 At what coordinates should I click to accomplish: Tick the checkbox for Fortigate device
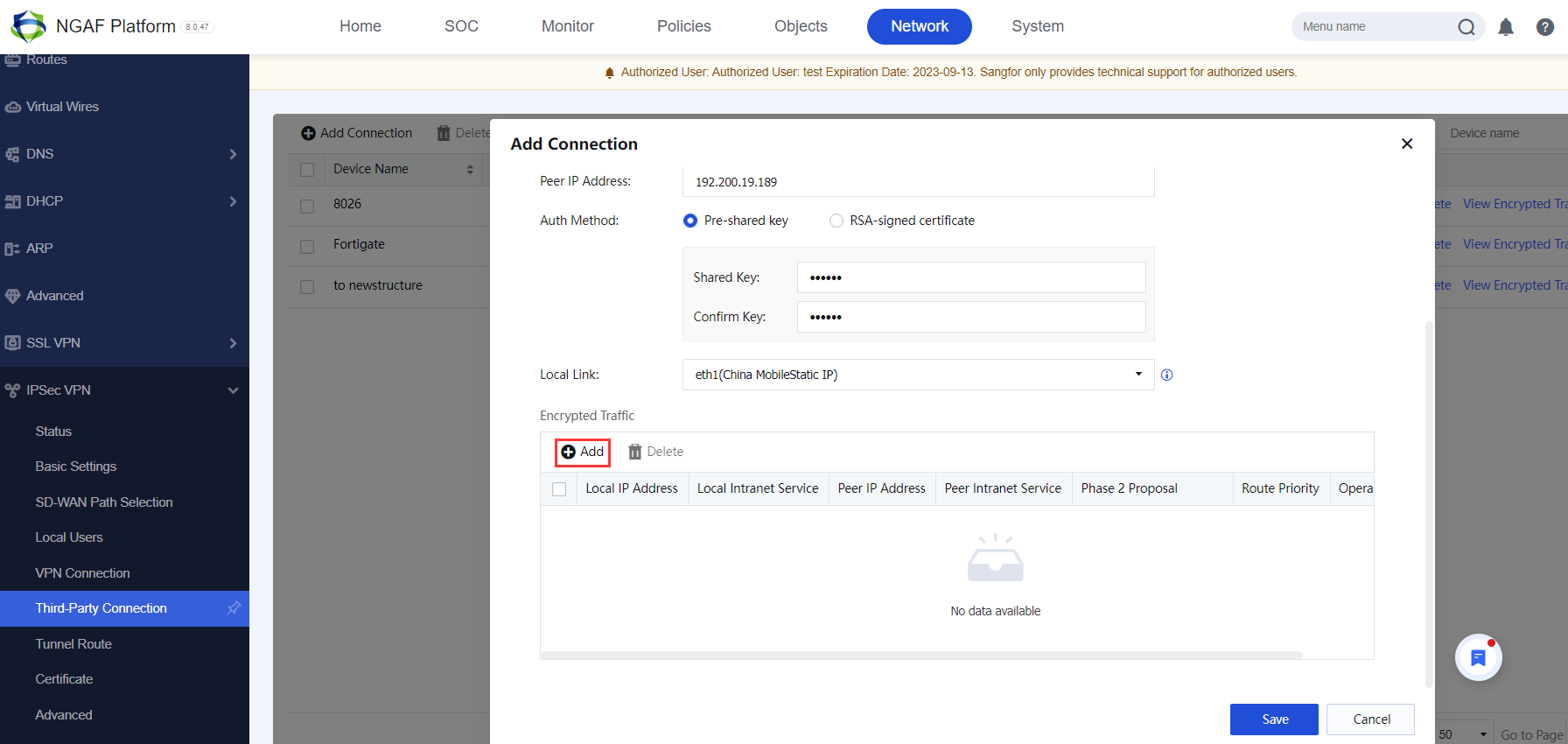click(x=307, y=246)
